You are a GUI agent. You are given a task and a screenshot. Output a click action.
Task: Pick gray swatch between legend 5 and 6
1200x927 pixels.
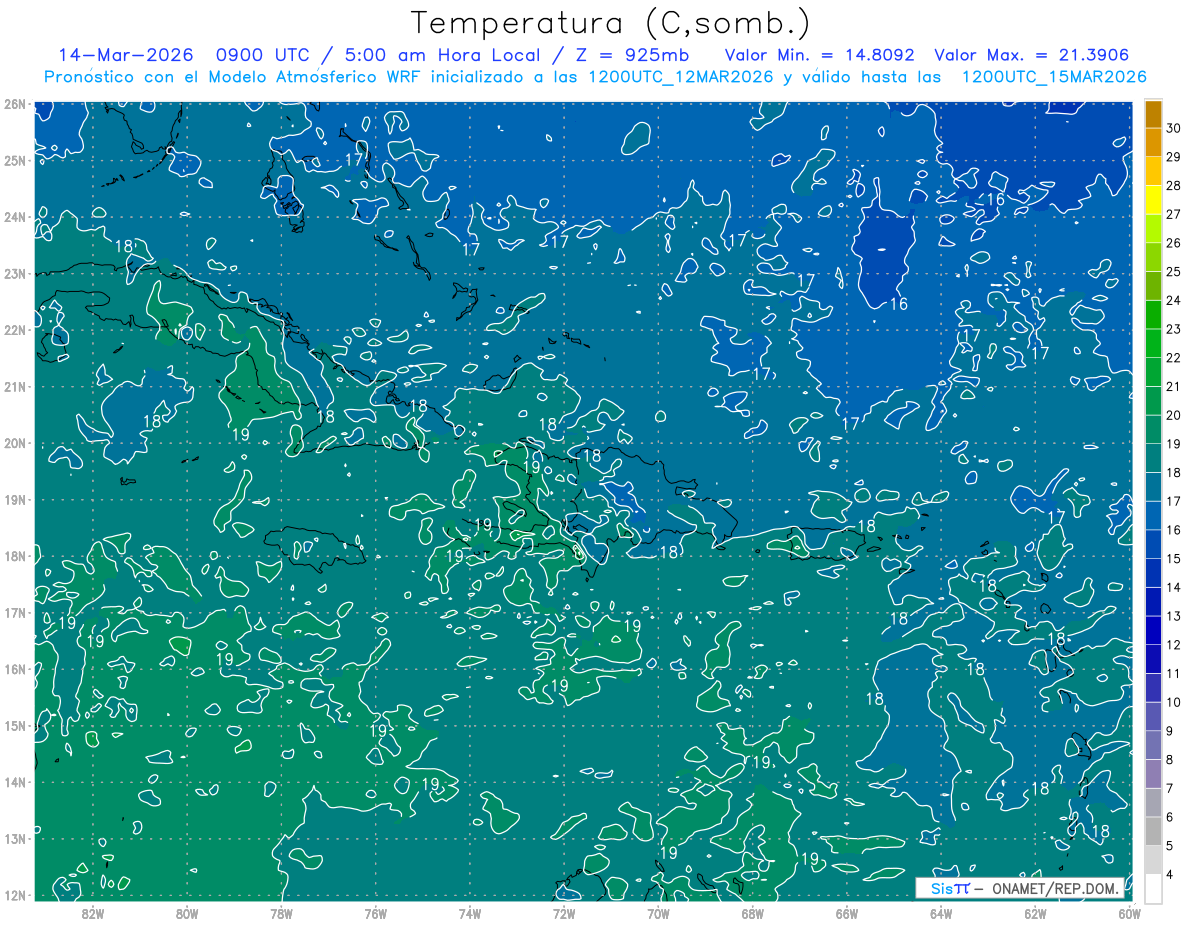click(x=1154, y=831)
